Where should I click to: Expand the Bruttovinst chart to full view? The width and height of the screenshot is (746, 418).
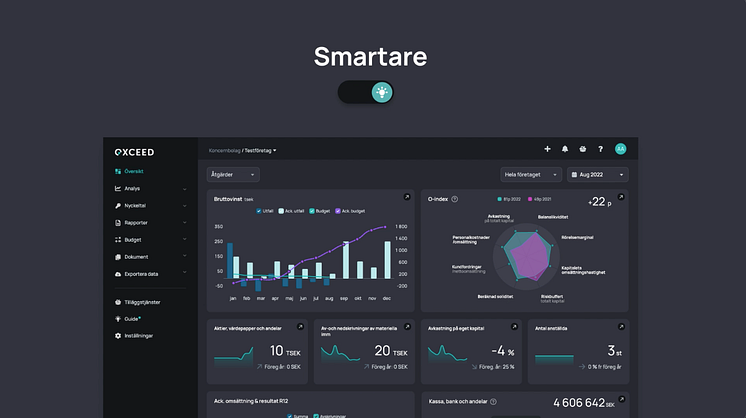click(x=406, y=197)
